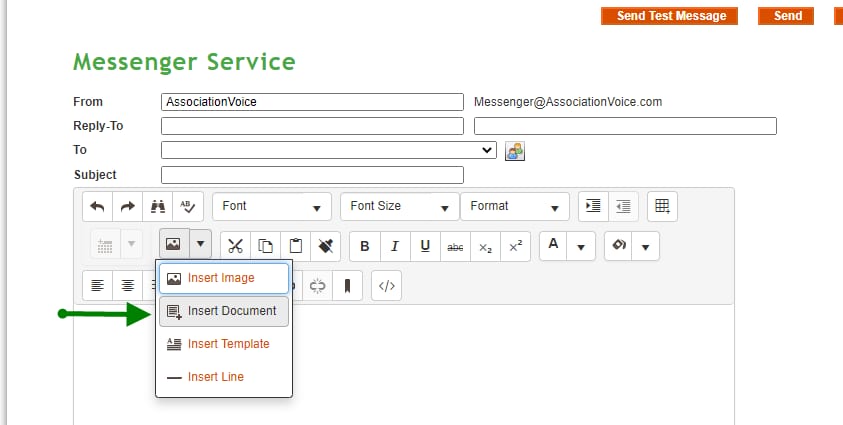Viewport: 843px width, 425px height.
Task: Click the Copy icon
Action: [x=266, y=246]
